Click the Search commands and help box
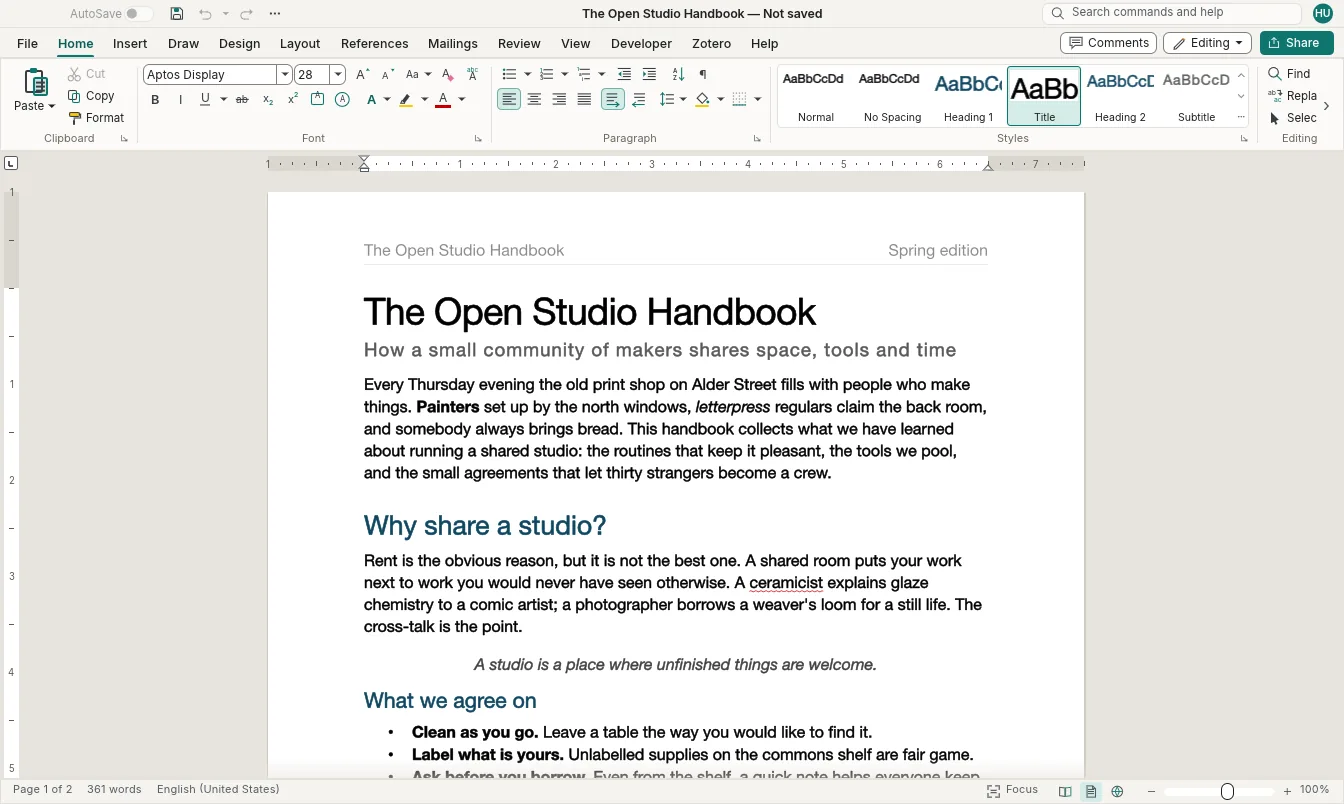This screenshot has width=1344, height=804. (x=1172, y=13)
